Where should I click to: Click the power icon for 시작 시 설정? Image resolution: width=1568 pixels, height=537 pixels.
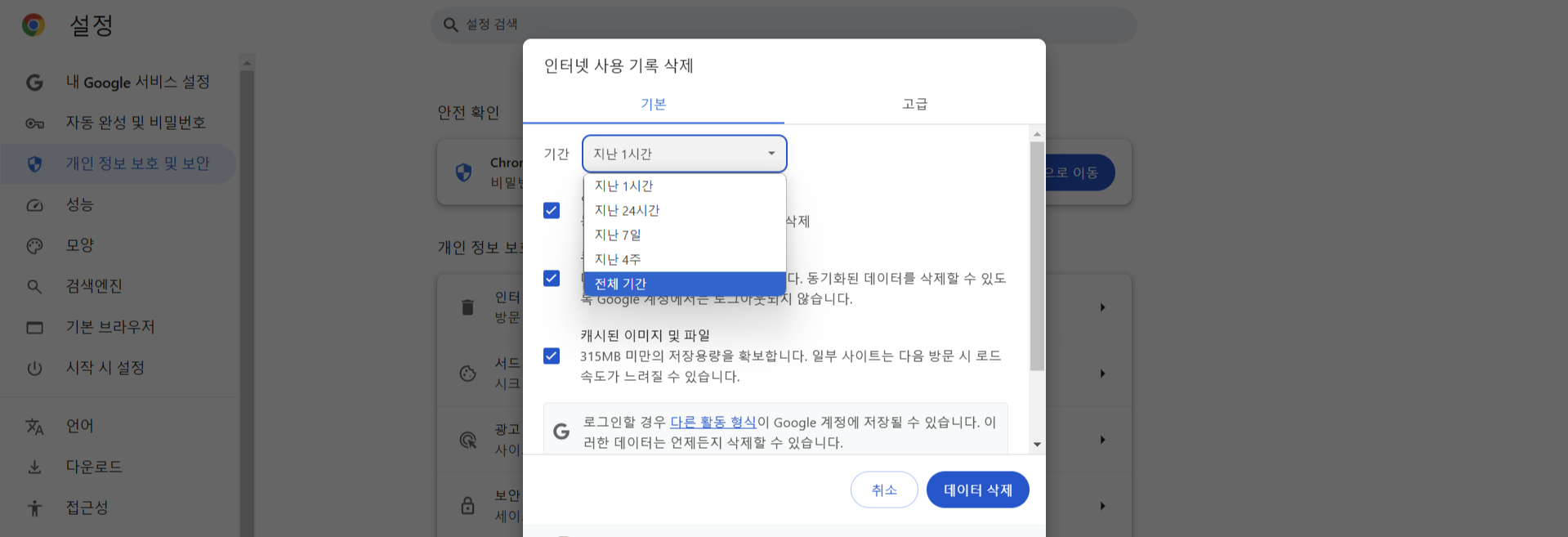34,369
